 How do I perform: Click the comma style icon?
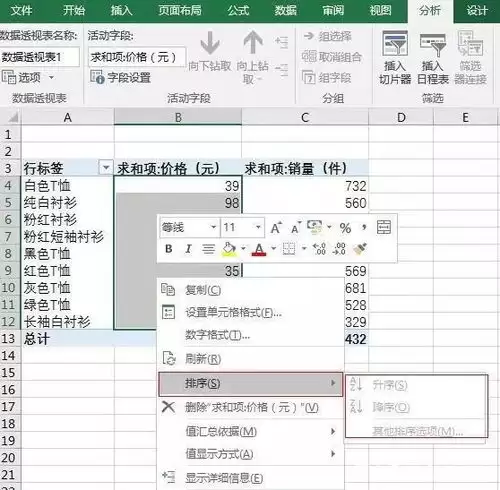coord(364,228)
